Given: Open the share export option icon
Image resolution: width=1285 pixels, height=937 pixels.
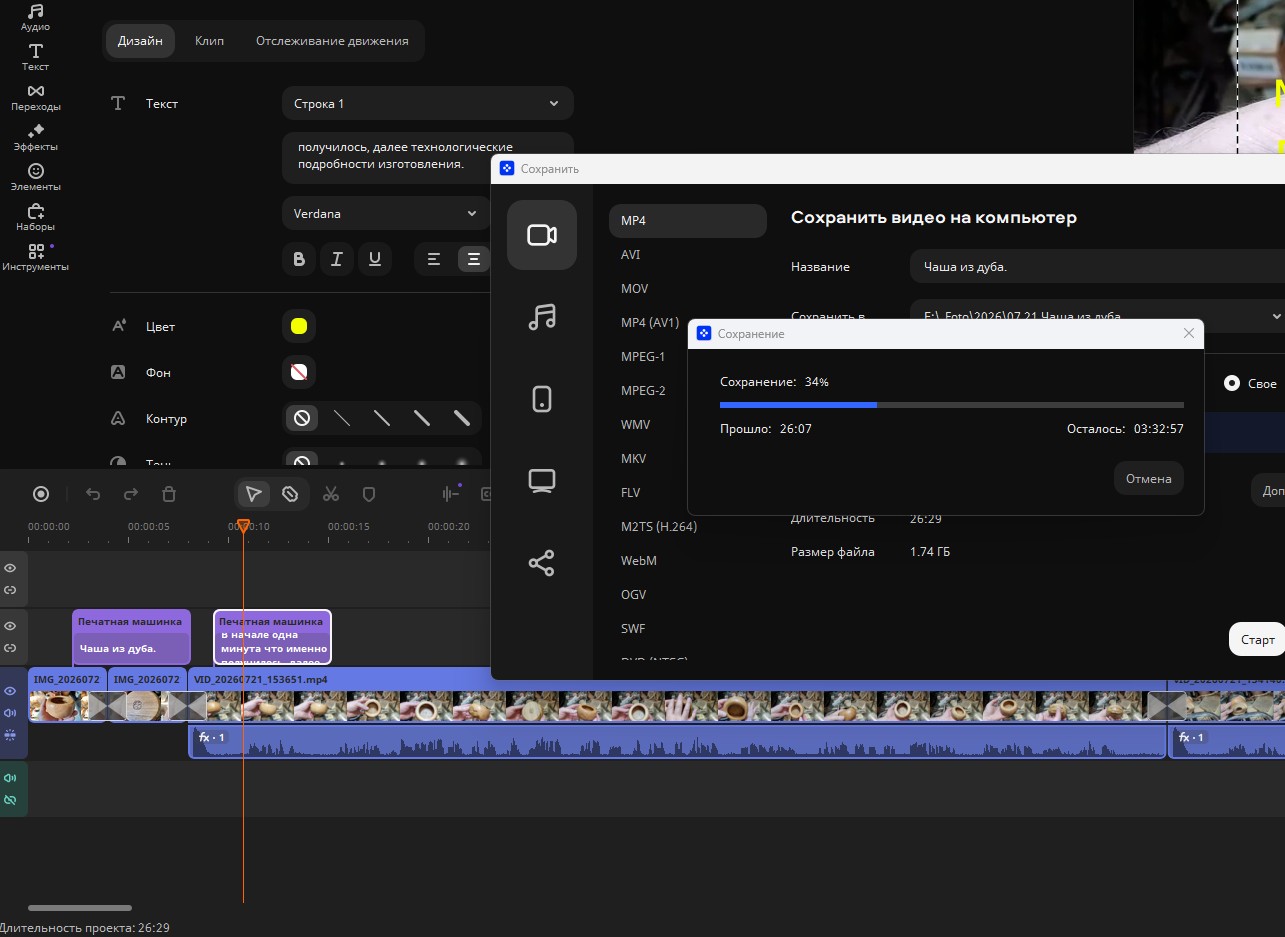Looking at the screenshot, I should point(542,563).
